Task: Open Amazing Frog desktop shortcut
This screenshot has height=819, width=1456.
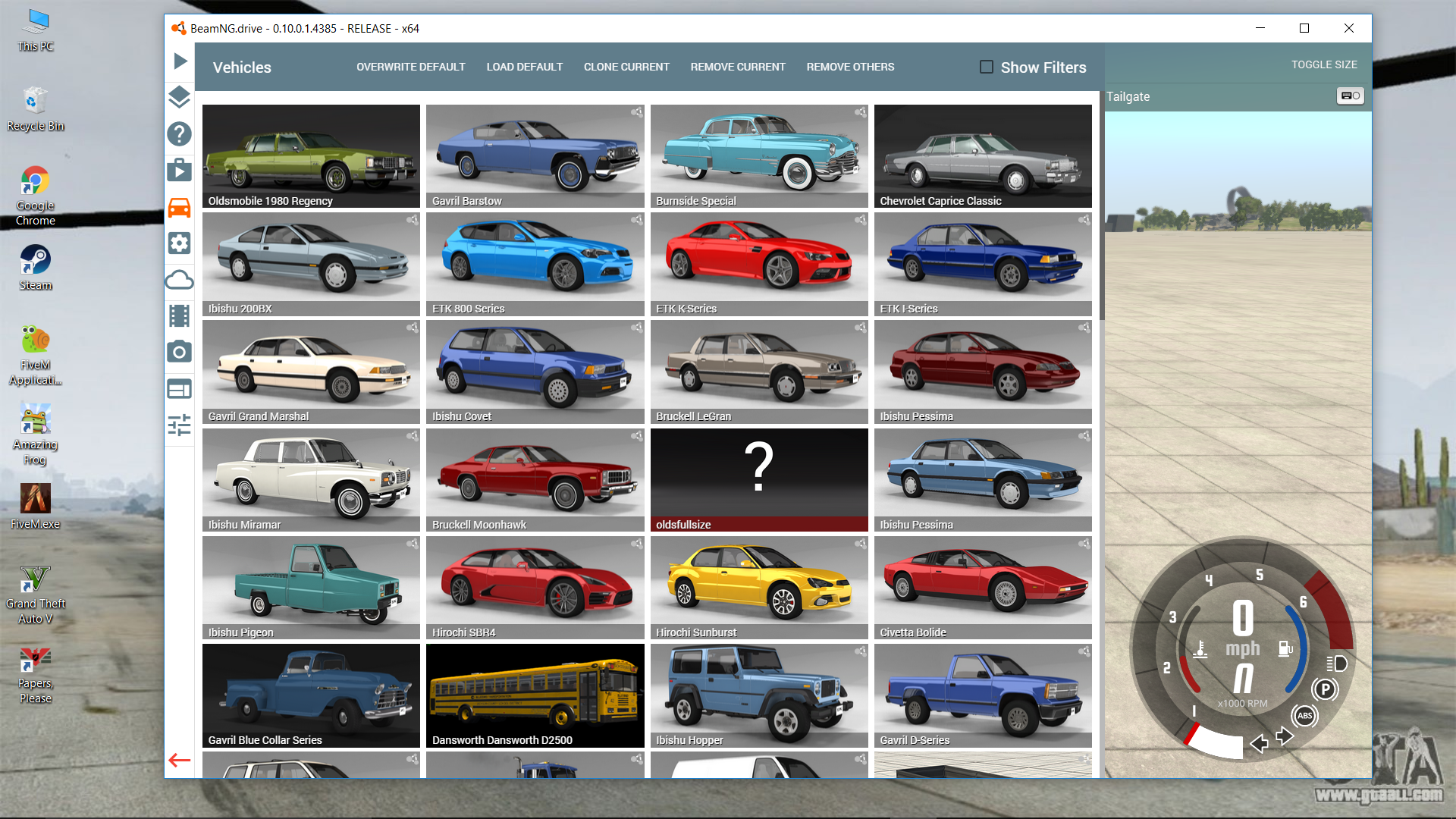Action: click(36, 435)
